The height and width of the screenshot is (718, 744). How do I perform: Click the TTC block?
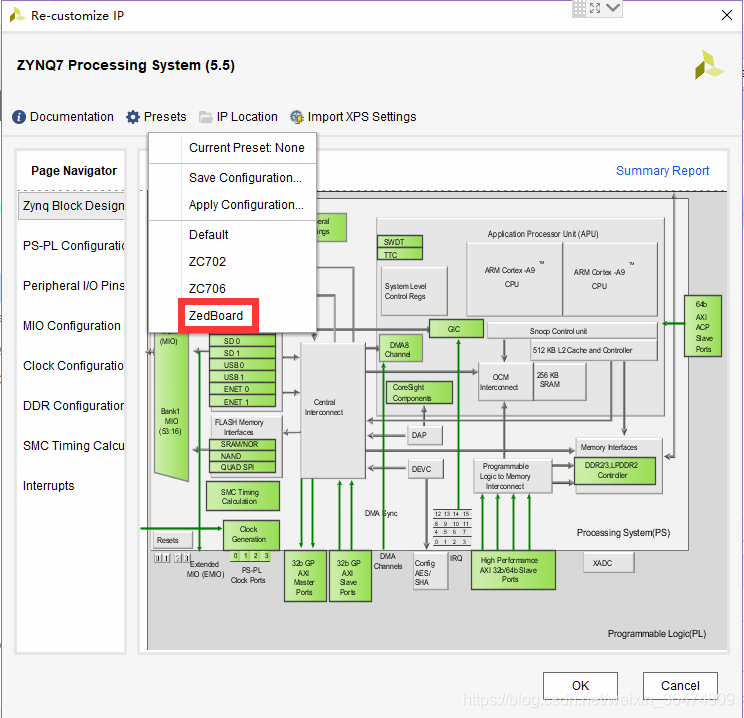400,254
